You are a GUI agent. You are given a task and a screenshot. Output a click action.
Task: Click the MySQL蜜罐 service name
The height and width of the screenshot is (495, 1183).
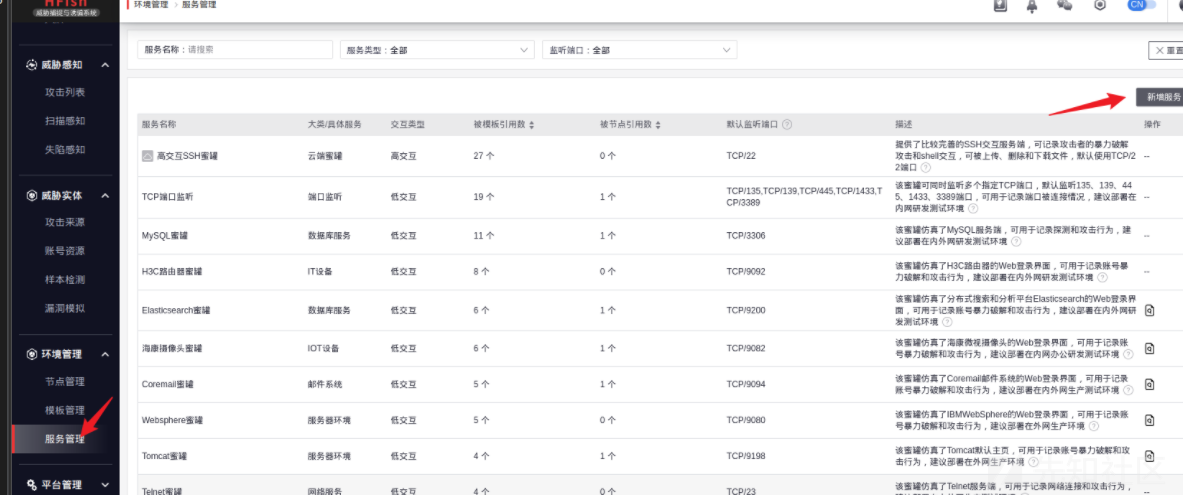point(164,236)
